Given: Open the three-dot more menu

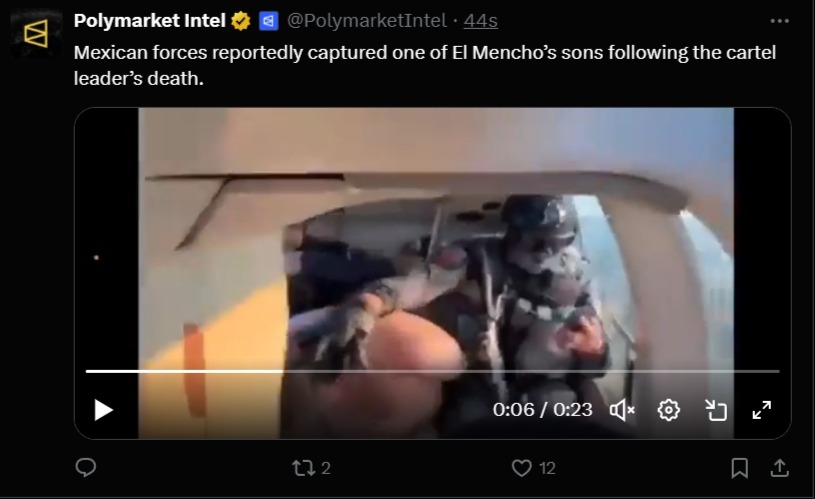Looking at the screenshot, I should click(779, 21).
